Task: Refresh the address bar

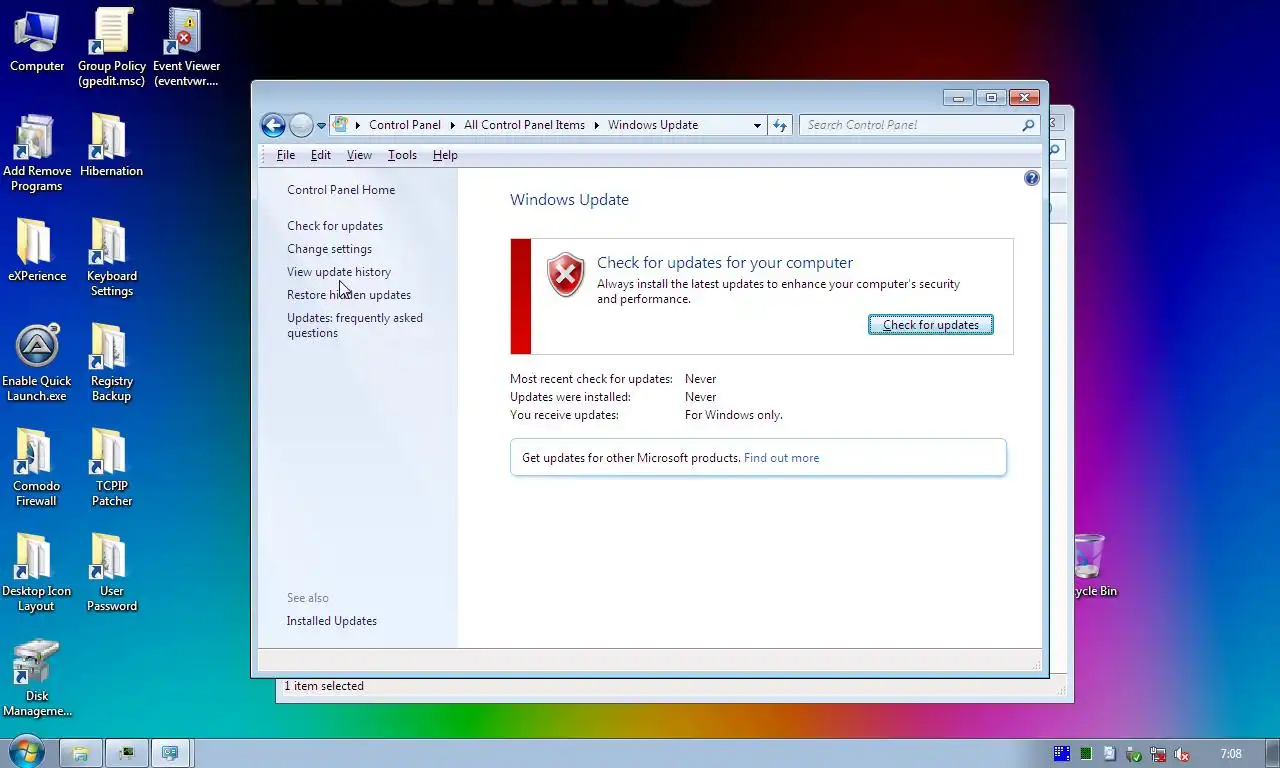Action: coord(780,125)
